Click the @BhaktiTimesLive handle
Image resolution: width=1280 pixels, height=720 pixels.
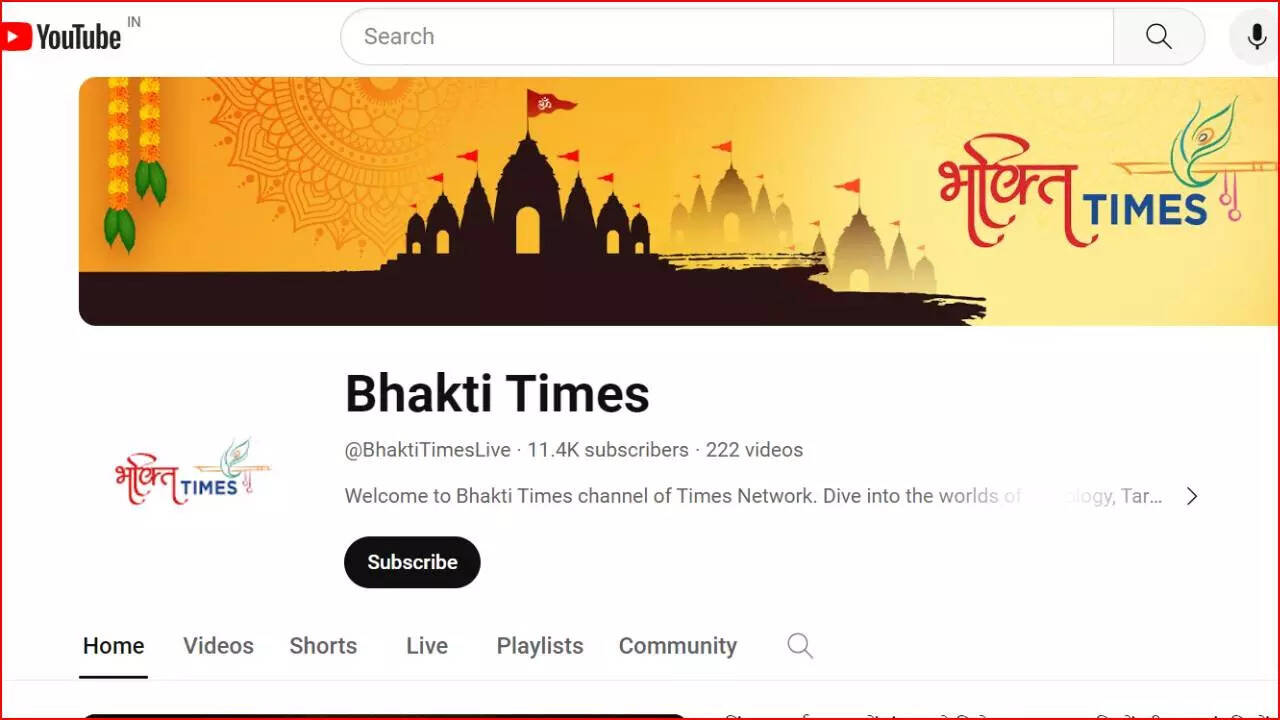(x=428, y=450)
